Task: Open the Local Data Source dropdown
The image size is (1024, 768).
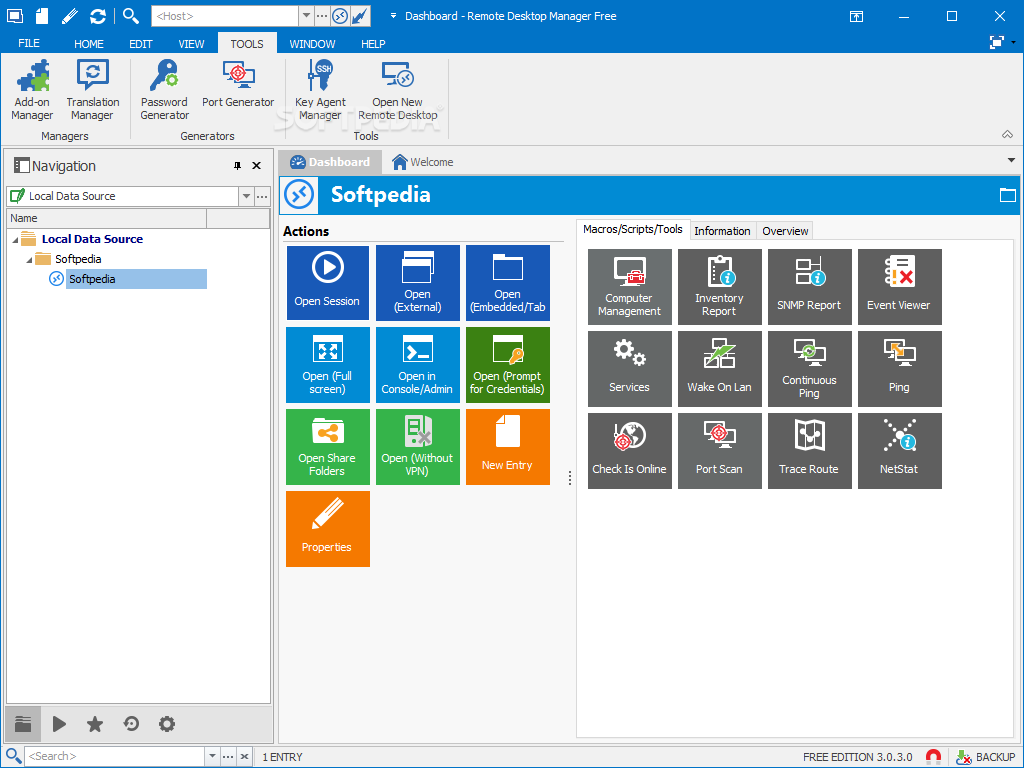Action: tap(246, 196)
